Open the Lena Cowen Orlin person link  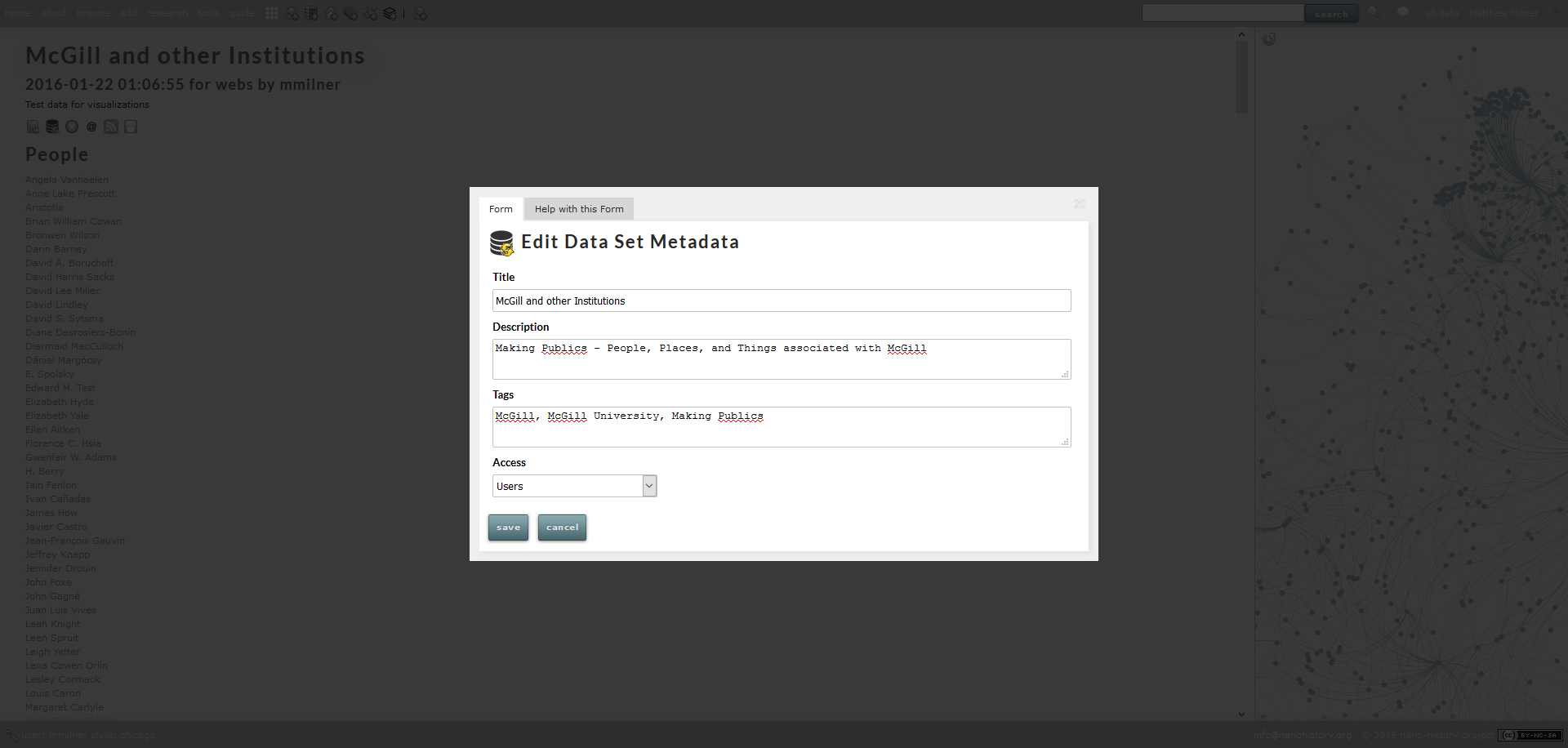click(66, 666)
